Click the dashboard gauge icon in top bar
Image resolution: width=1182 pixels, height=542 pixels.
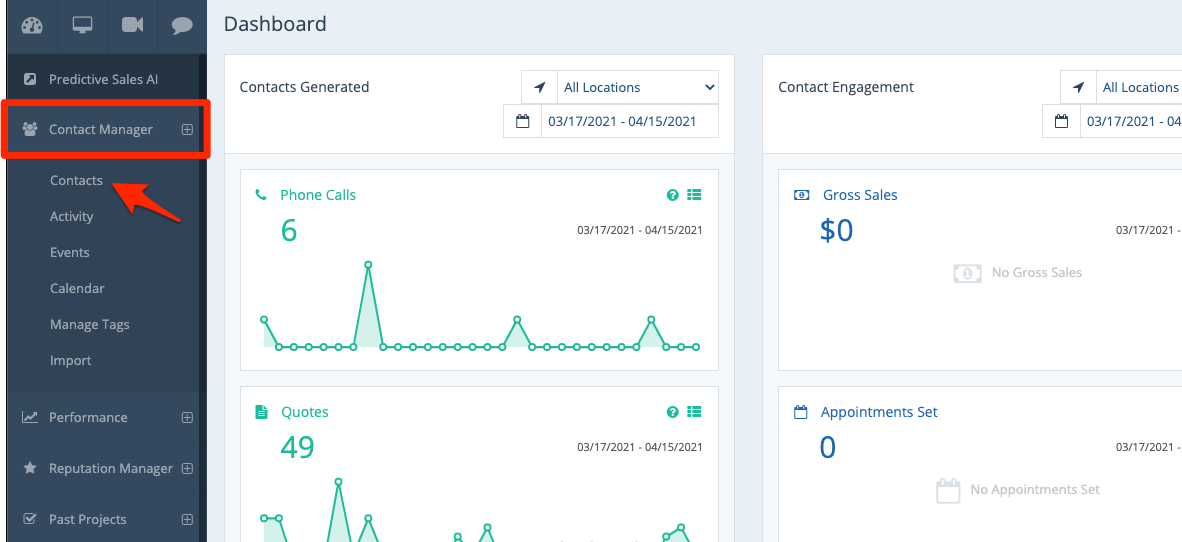click(x=32, y=25)
